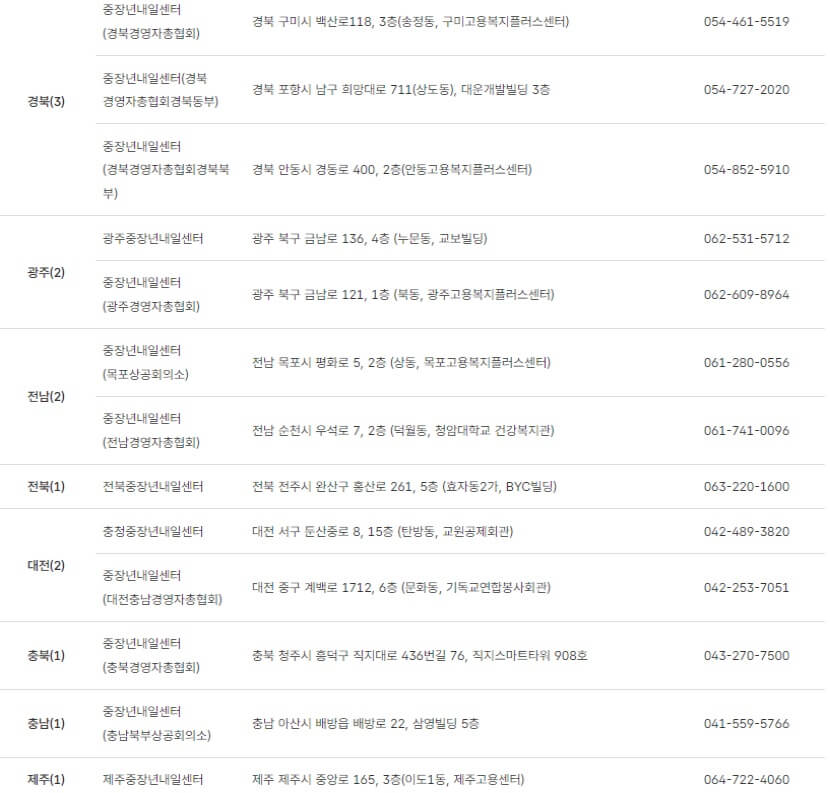
Task: Click phone number 042-253-7051
Action: point(746,587)
